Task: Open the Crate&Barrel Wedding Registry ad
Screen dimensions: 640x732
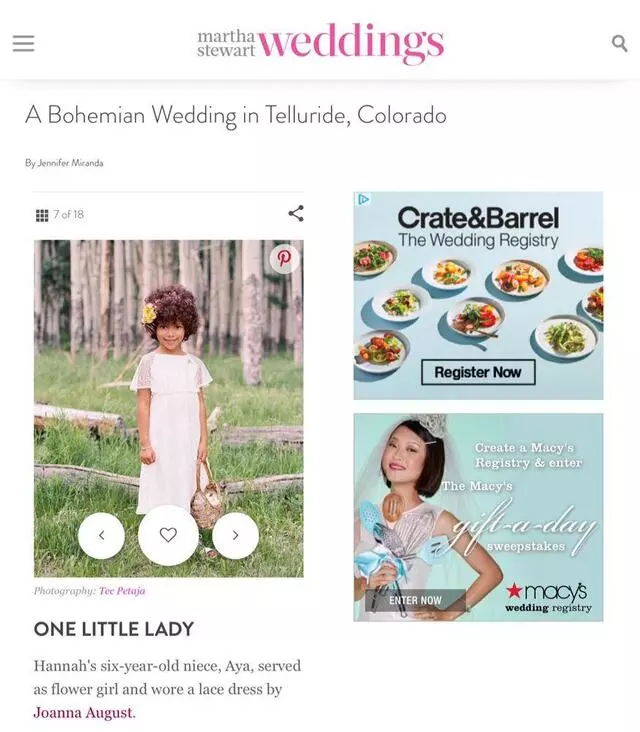Action: pyautogui.click(x=478, y=296)
